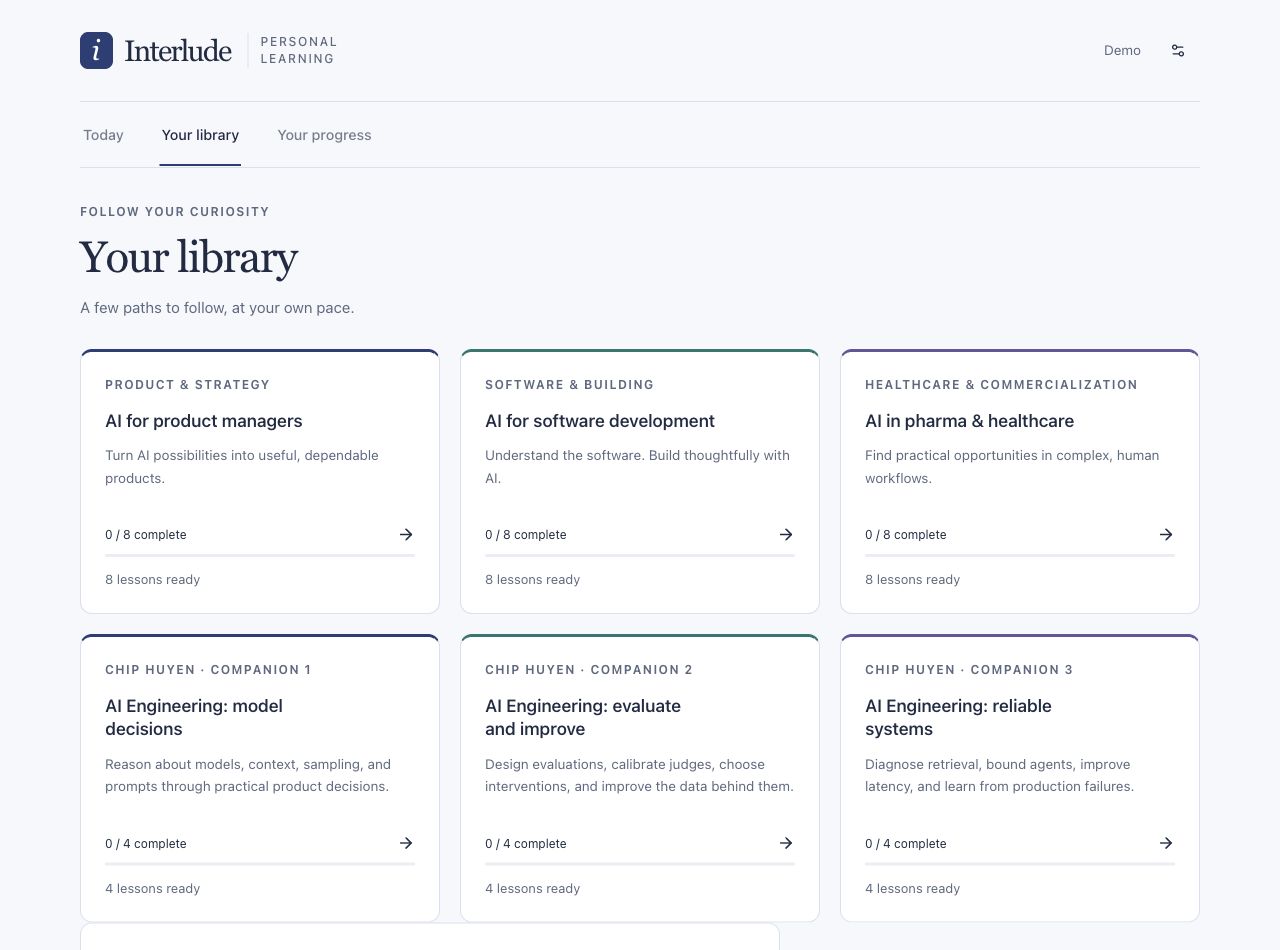Click the Software & Building category label
The image size is (1280, 950).
coord(569,385)
